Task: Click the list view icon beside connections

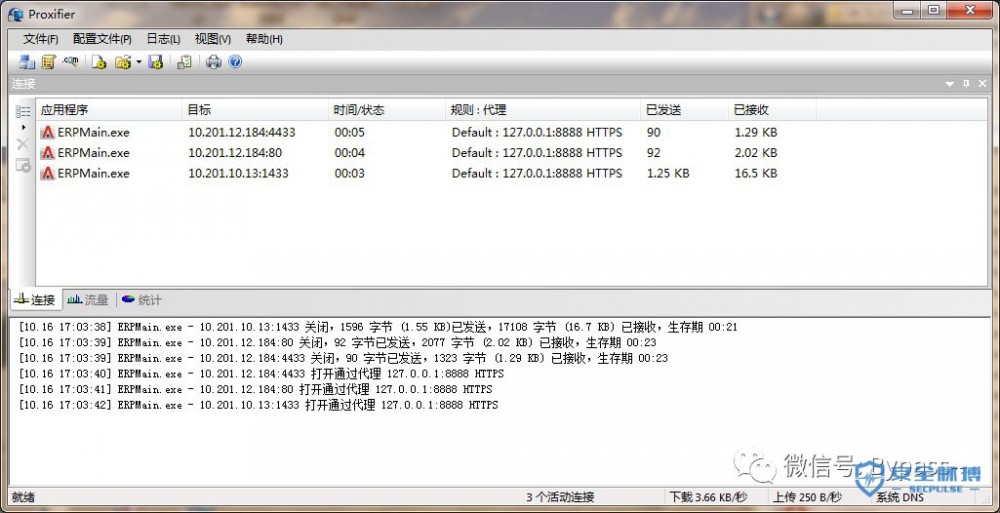Action: (23, 112)
